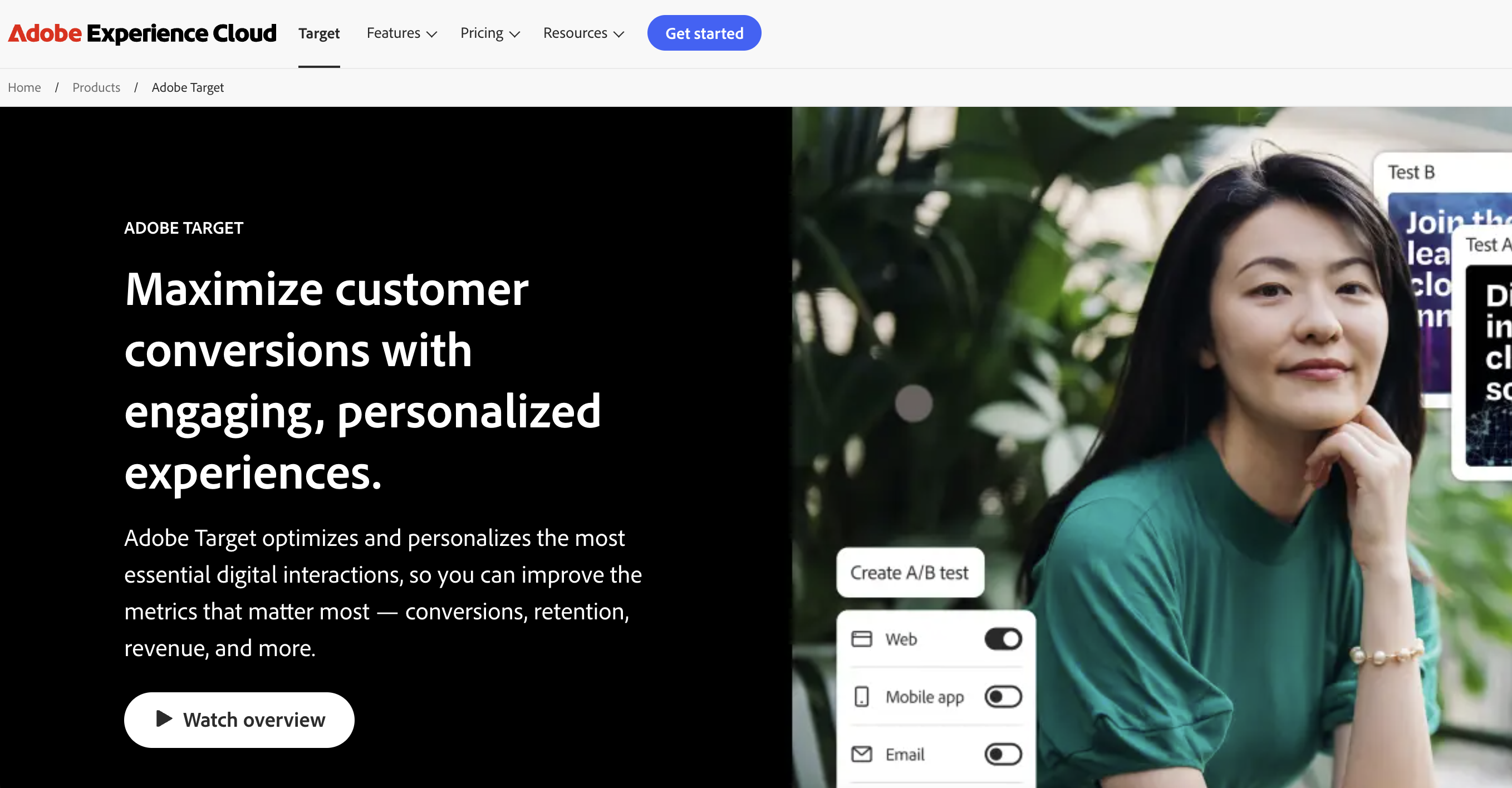Click the Get started button
The image size is (1512, 788).
tap(704, 33)
